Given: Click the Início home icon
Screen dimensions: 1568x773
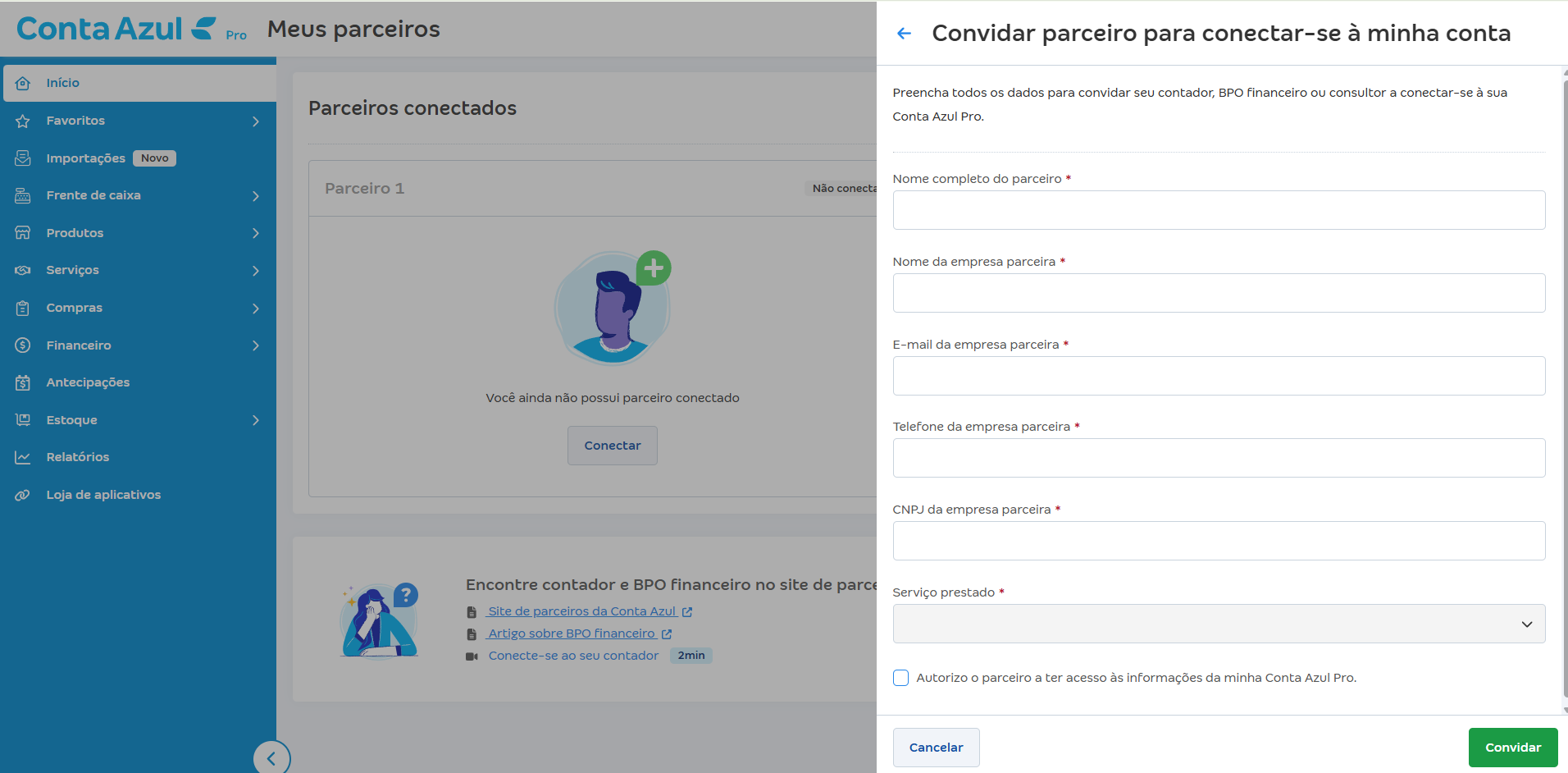Looking at the screenshot, I should (23, 83).
